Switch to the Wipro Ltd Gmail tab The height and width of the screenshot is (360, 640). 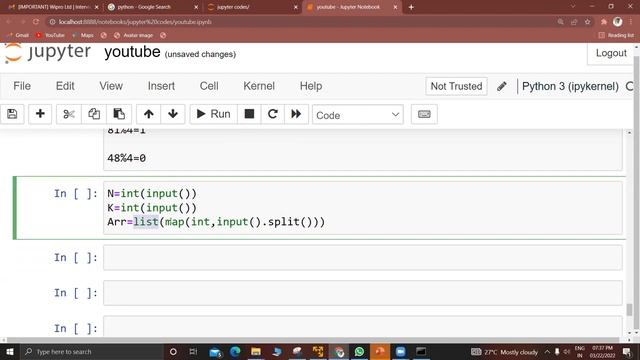point(53,7)
